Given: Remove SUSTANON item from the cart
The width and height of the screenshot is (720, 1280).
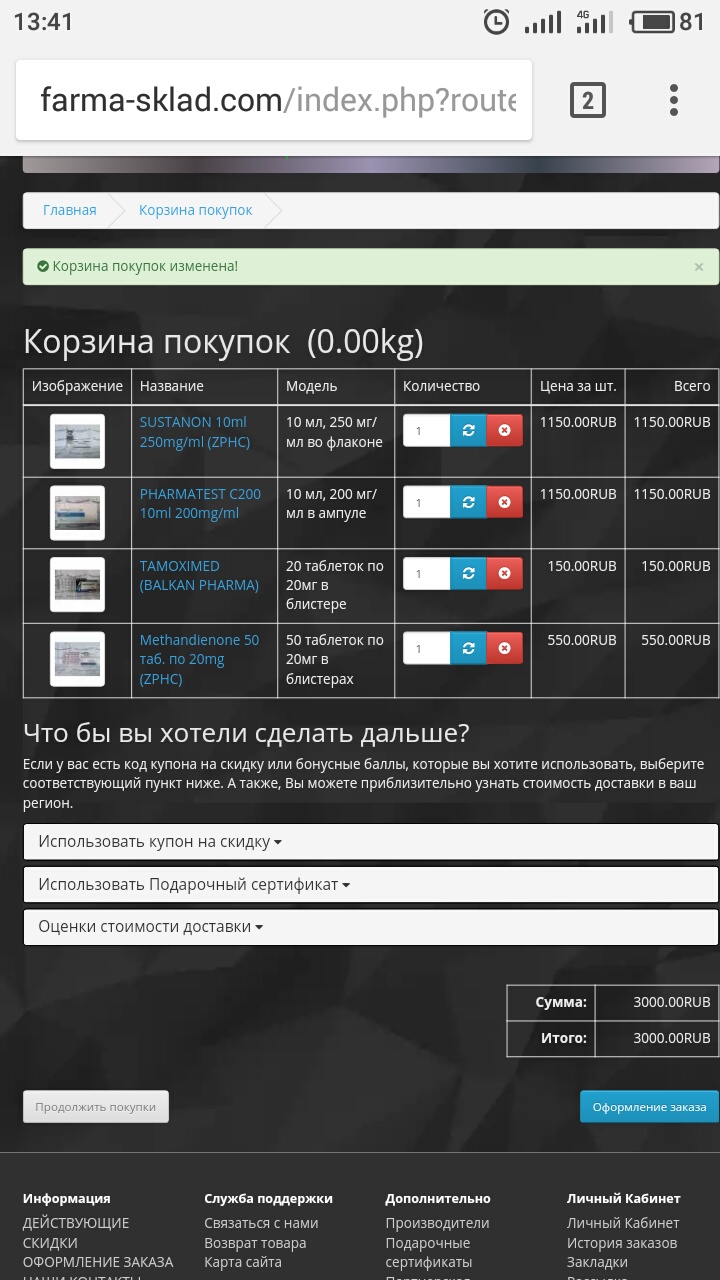Looking at the screenshot, I should coord(504,430).
